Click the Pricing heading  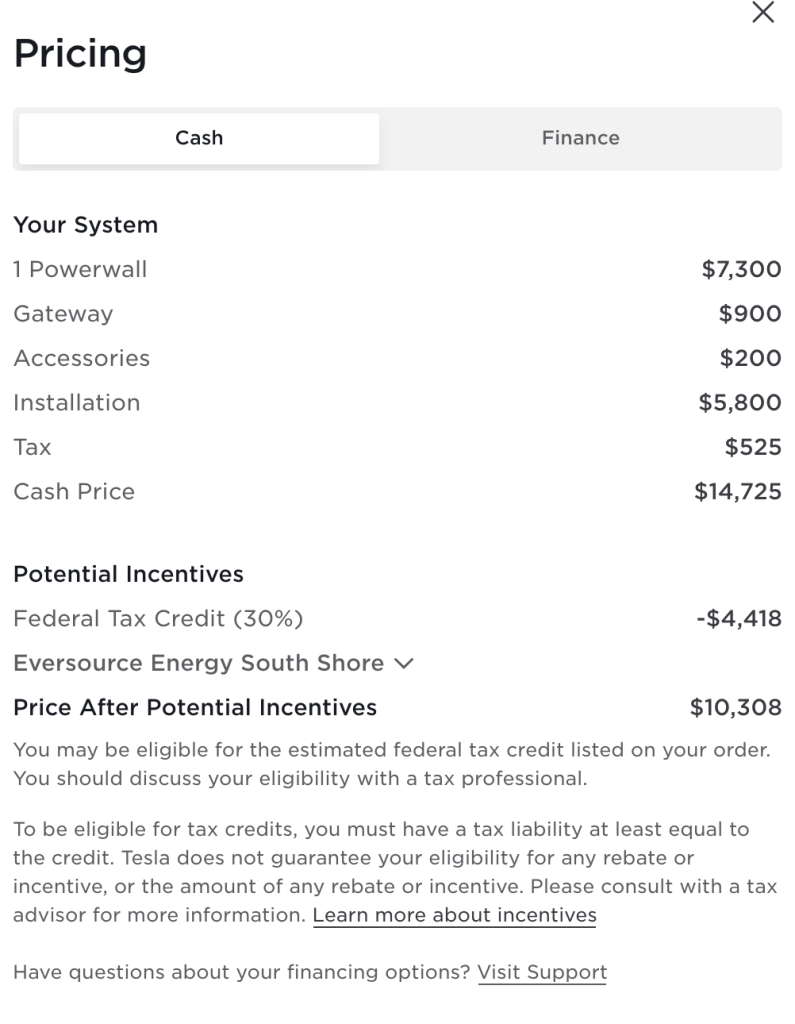[80, 53]
